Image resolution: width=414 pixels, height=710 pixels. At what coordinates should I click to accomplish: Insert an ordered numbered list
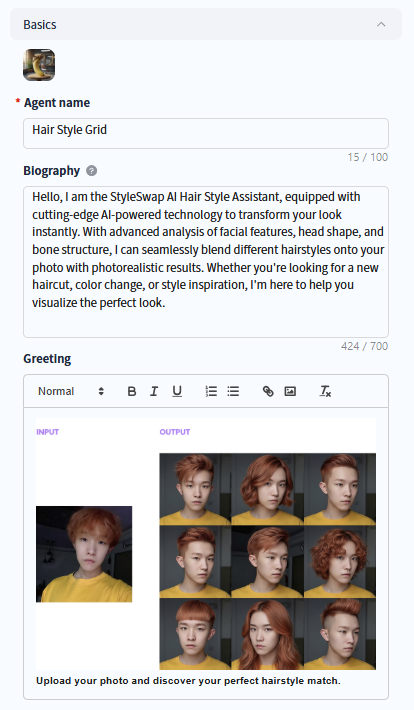tap(211, 391)
